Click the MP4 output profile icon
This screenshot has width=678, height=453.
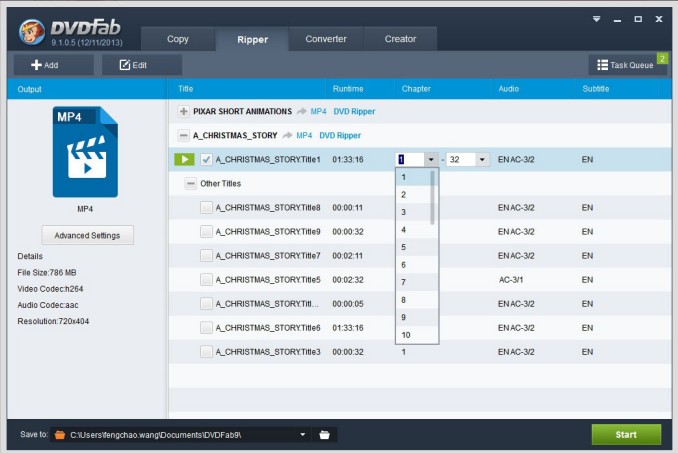point(85,152)
